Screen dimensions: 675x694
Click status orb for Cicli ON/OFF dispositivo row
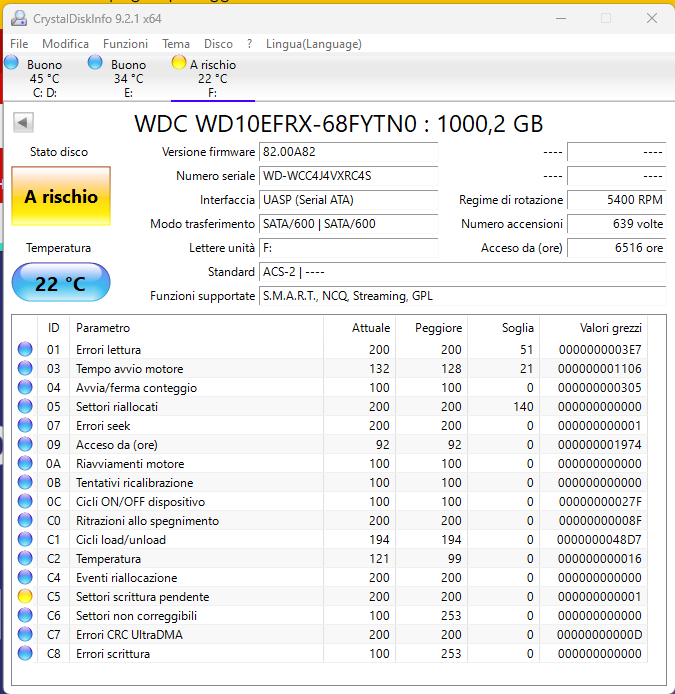click(25, 501)
